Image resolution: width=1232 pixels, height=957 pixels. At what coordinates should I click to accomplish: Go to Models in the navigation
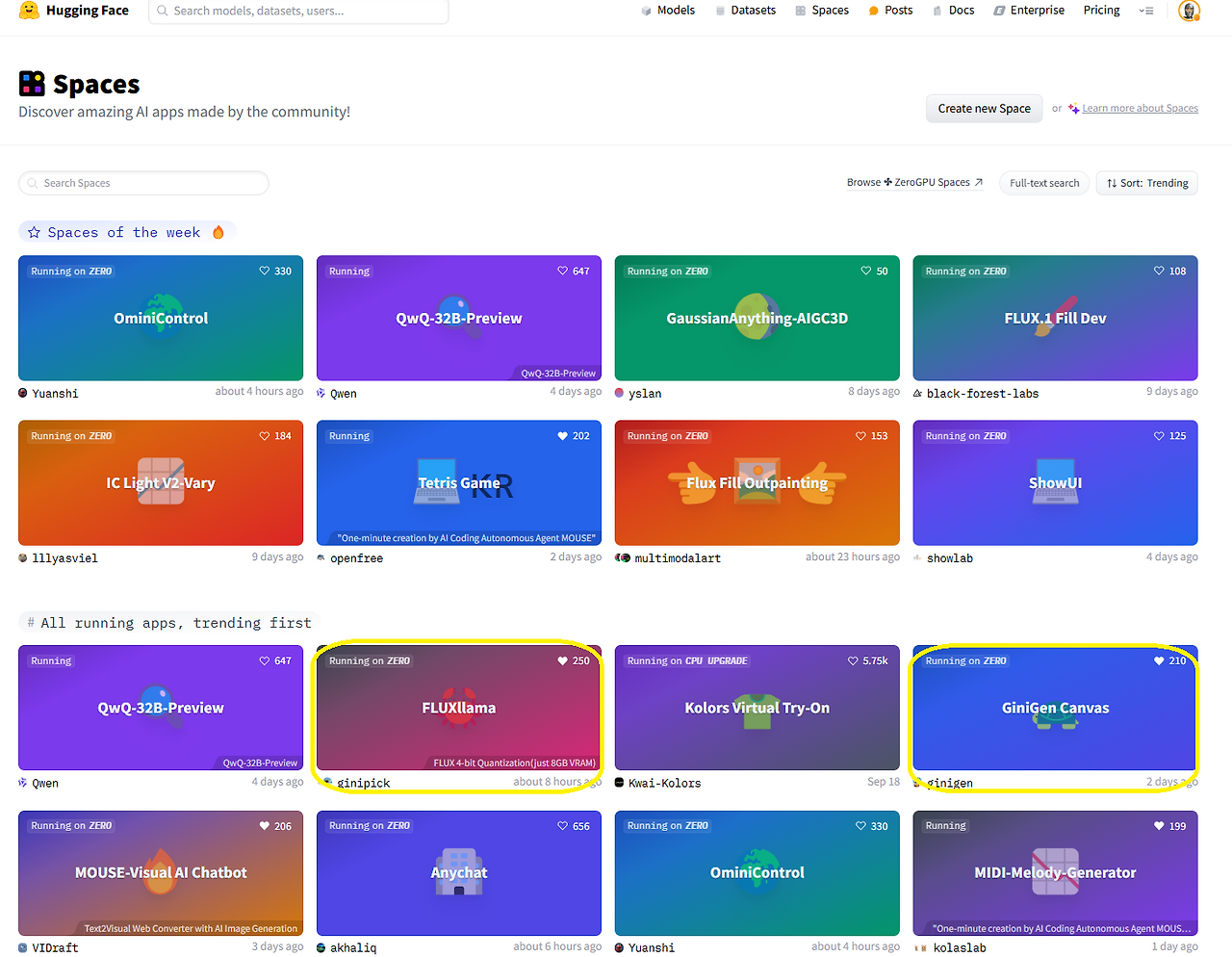pyautogui.click(x=668, y=11)
